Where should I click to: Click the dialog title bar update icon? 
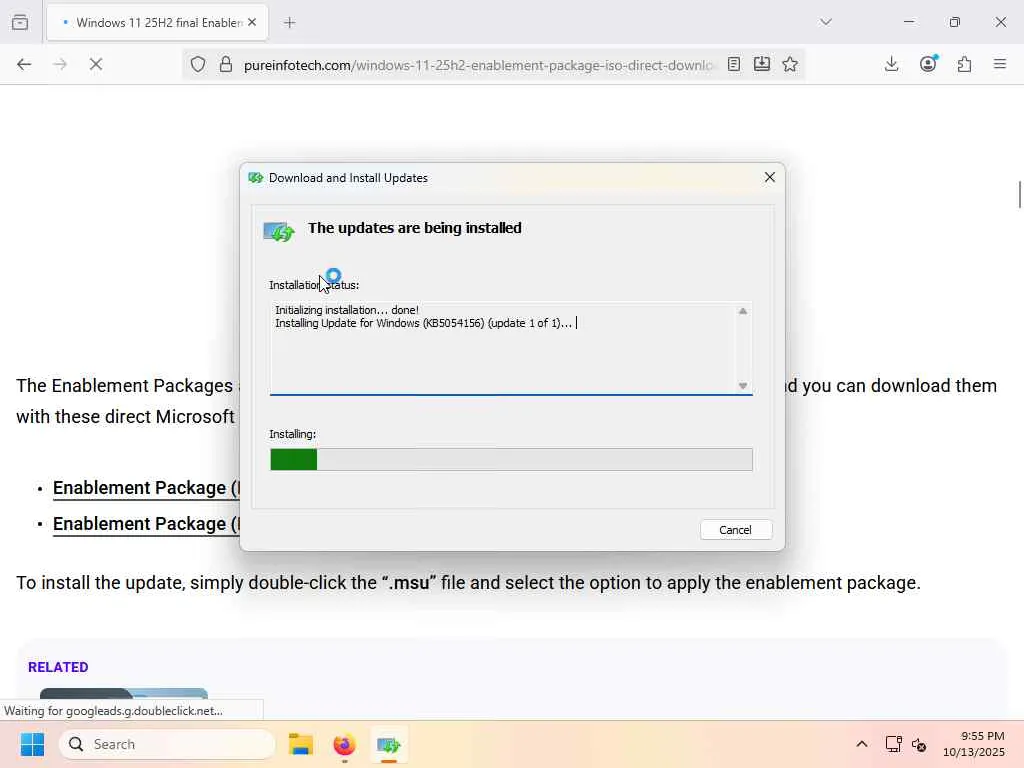click(x=256, y=178)
